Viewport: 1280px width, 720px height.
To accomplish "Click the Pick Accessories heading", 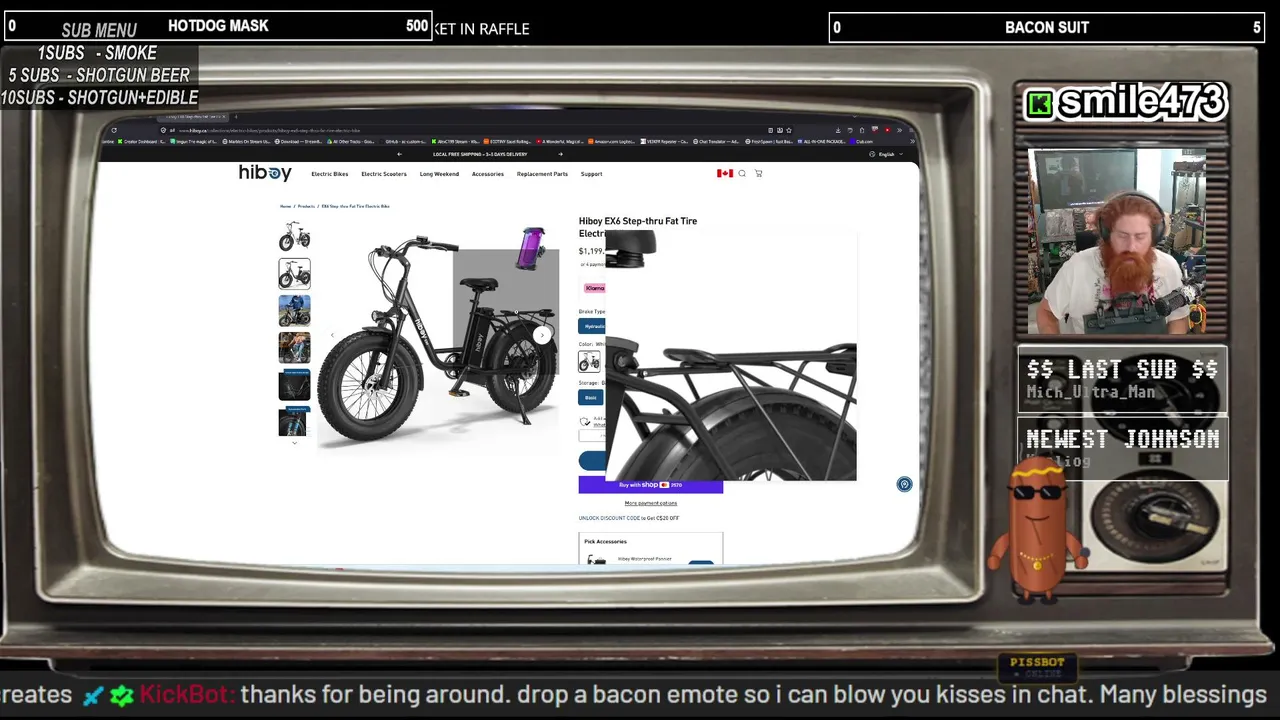I will (x=605, y=542).
